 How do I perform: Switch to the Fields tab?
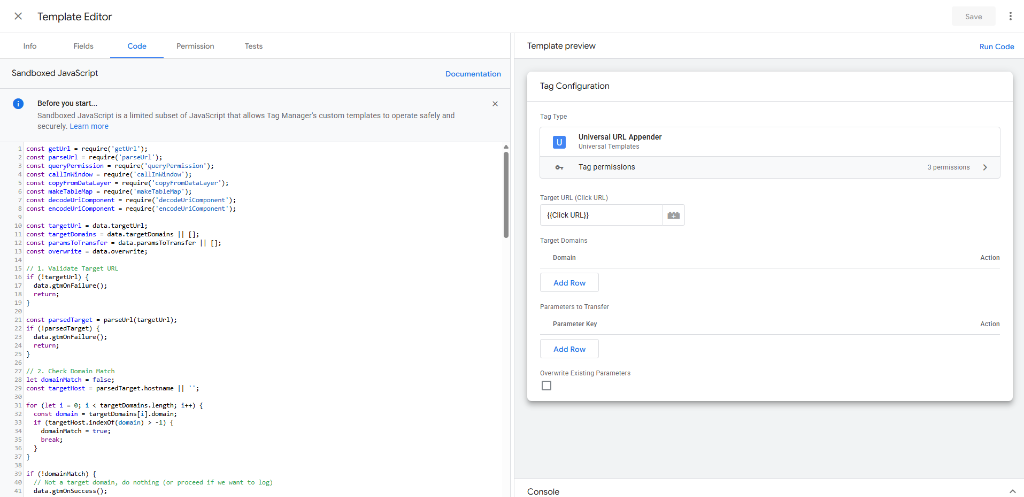pos(84,46)
